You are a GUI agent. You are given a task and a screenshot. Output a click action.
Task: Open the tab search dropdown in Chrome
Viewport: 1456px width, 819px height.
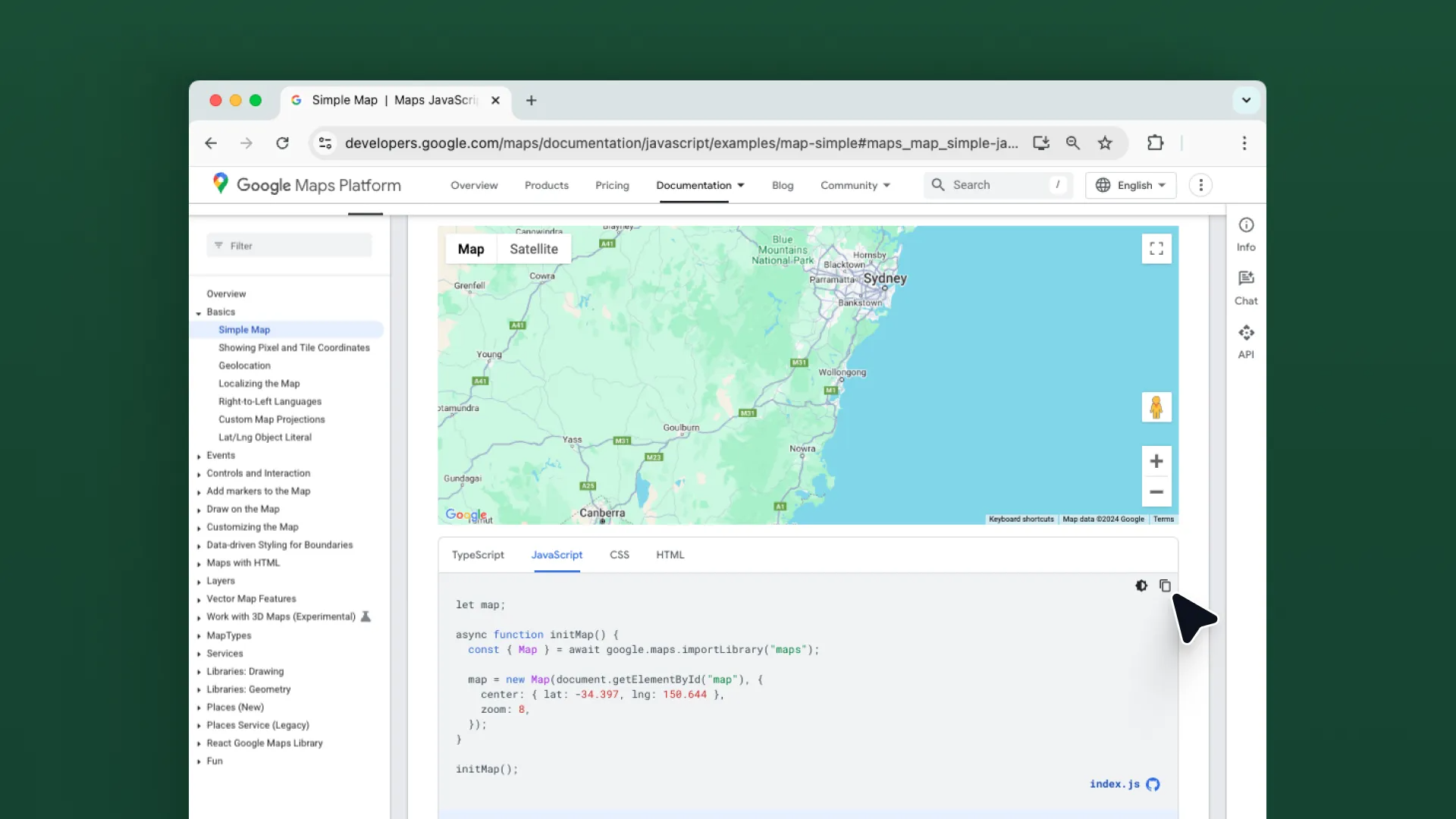(1246, 100)
